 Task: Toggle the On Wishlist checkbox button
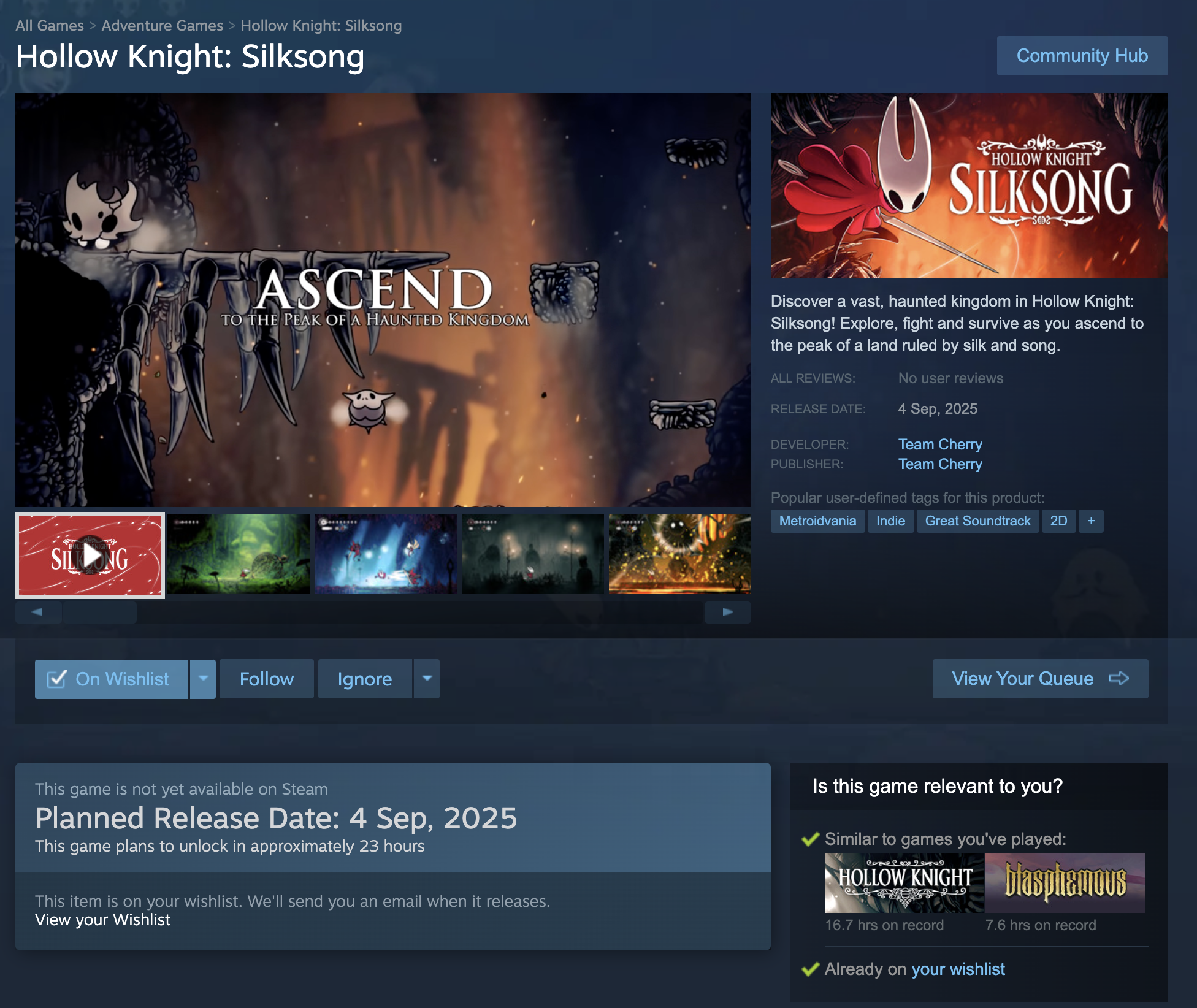112,679
